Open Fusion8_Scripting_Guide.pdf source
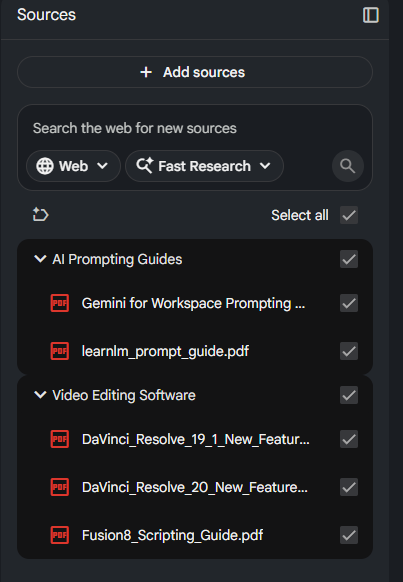The width and height of the screenshot is (403, 582). click(172, 535)
